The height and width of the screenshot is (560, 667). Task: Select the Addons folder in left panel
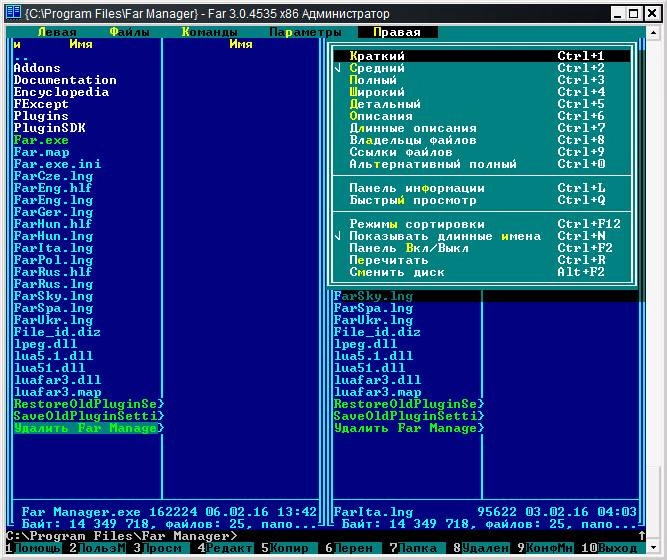point(37,68)
